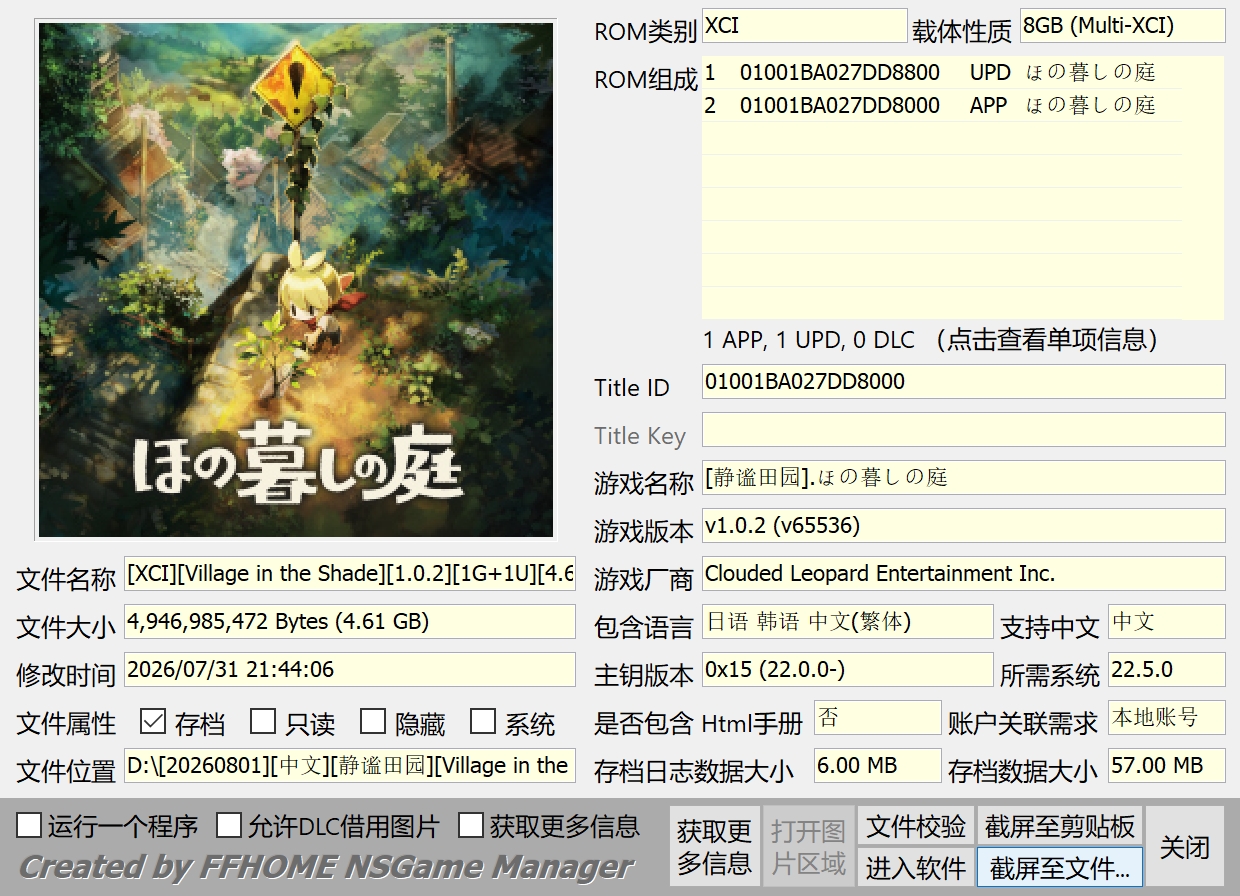Click the 修改时间 2026/07/31 field

click(x=350, y=669)
